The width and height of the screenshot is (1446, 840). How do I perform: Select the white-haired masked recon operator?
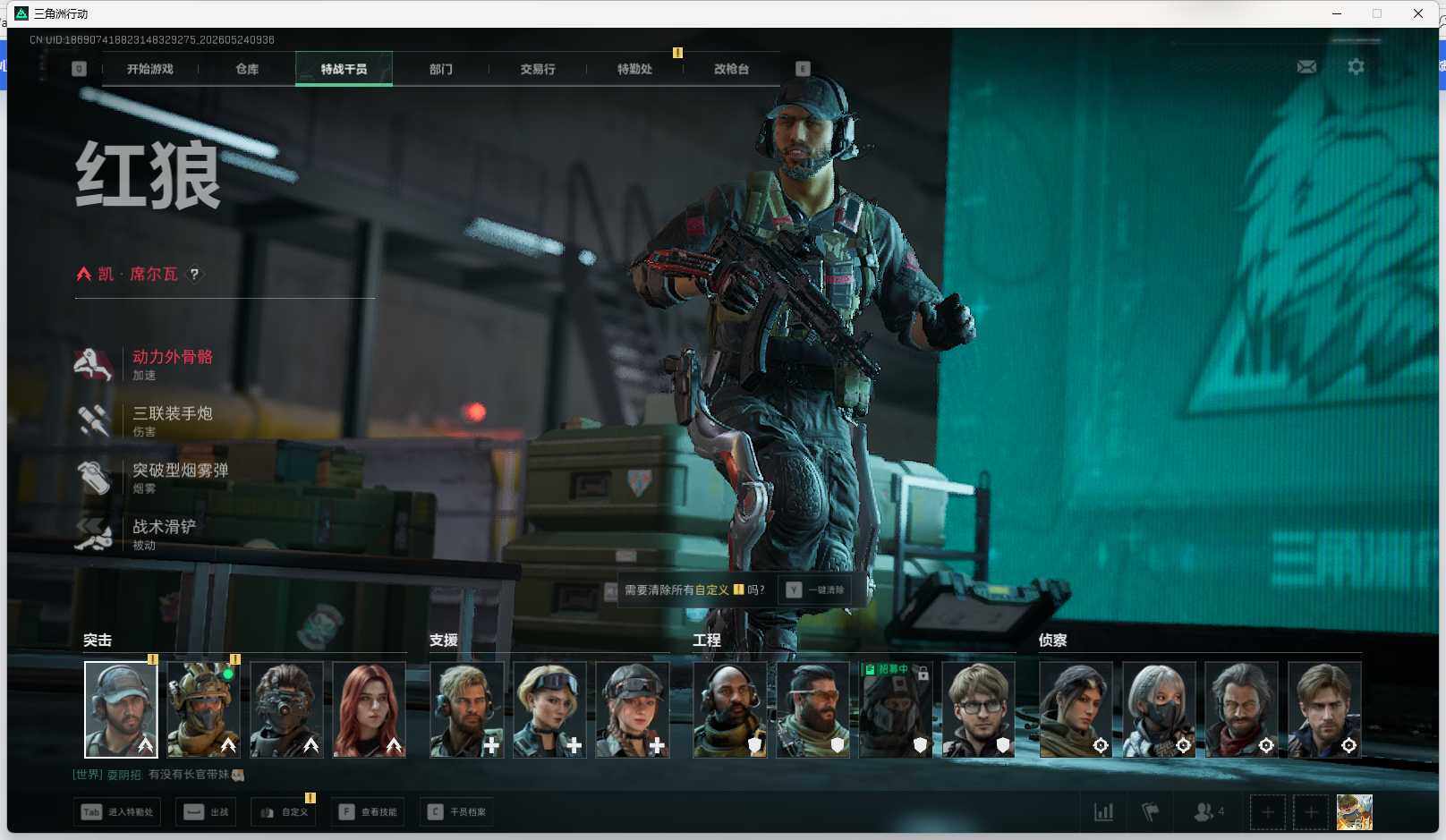tap(1159, 709)
